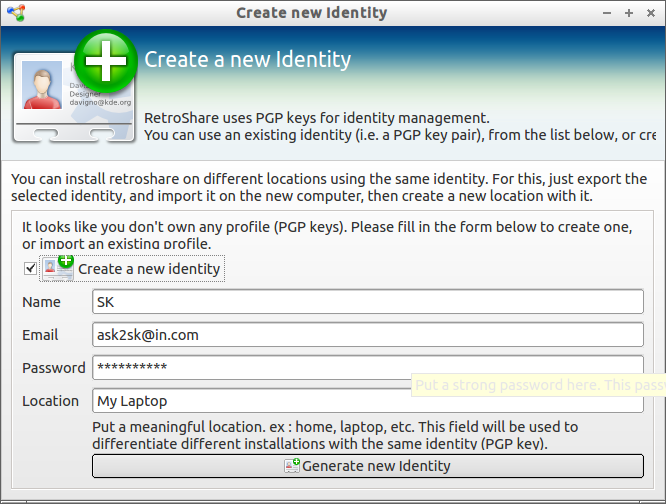Image resolution: width=666 pixels, height=504 pixels.
Task: Click the 'RetroShare uses PGP keys' description text
Action: tap(400, 127)
